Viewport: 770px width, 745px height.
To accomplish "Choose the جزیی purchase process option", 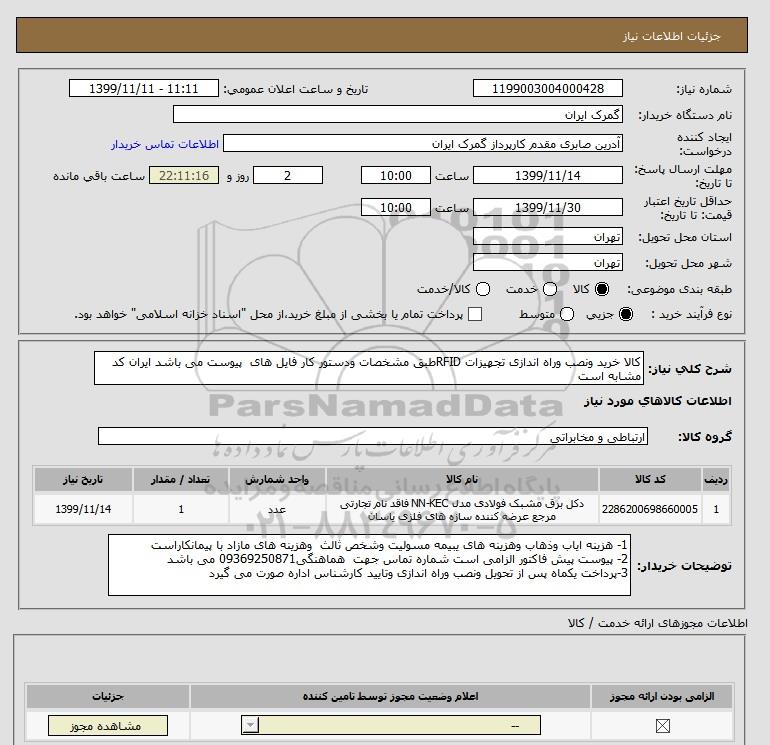I will [626, 314].
